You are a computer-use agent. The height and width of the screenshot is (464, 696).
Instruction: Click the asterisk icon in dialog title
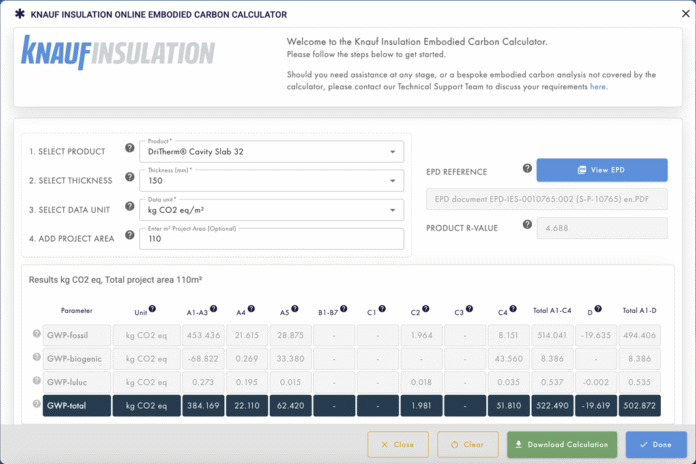click(x=20, y=14)
